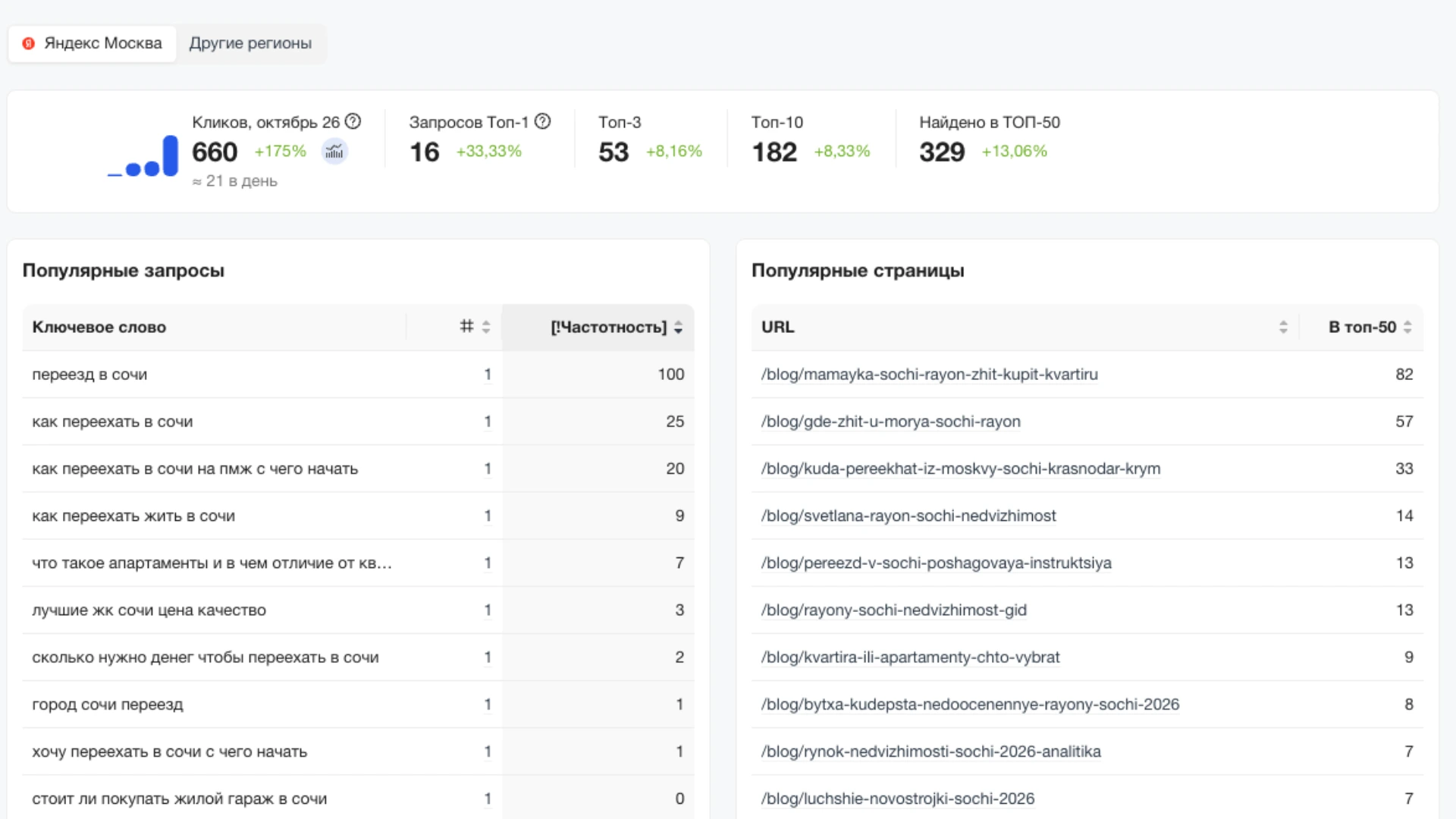Open the help icon next to Запросов Топ-1
Screen dimensions: 1456x819
(542, 121)
